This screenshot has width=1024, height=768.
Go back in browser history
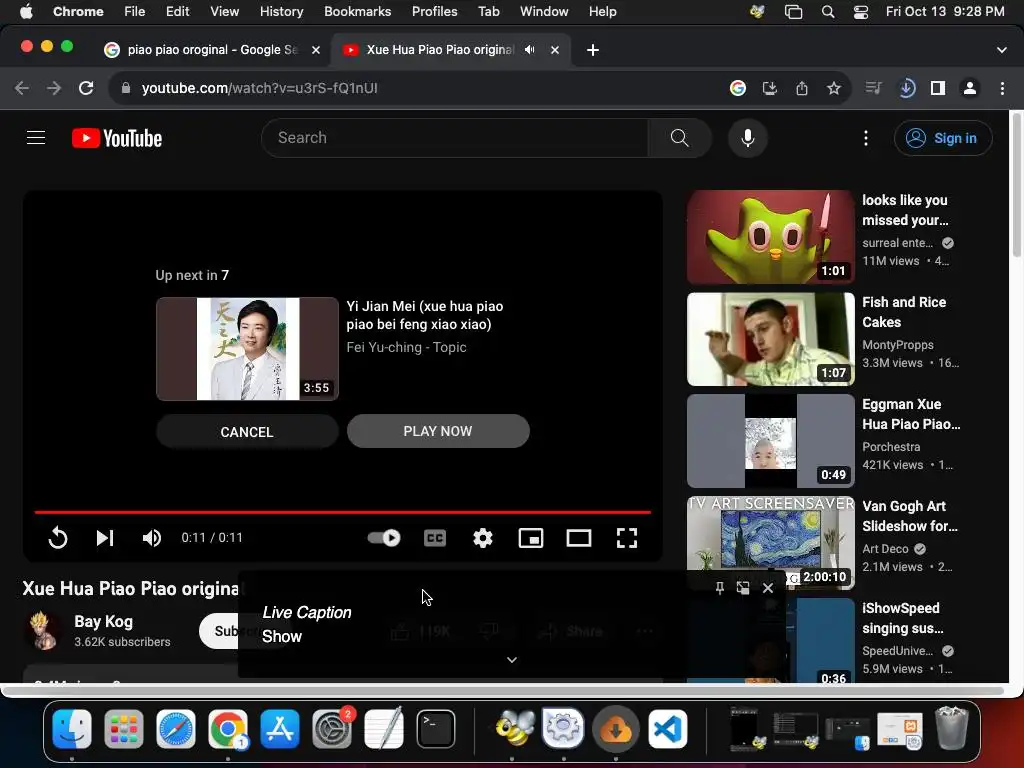click(x=22, y=88)
